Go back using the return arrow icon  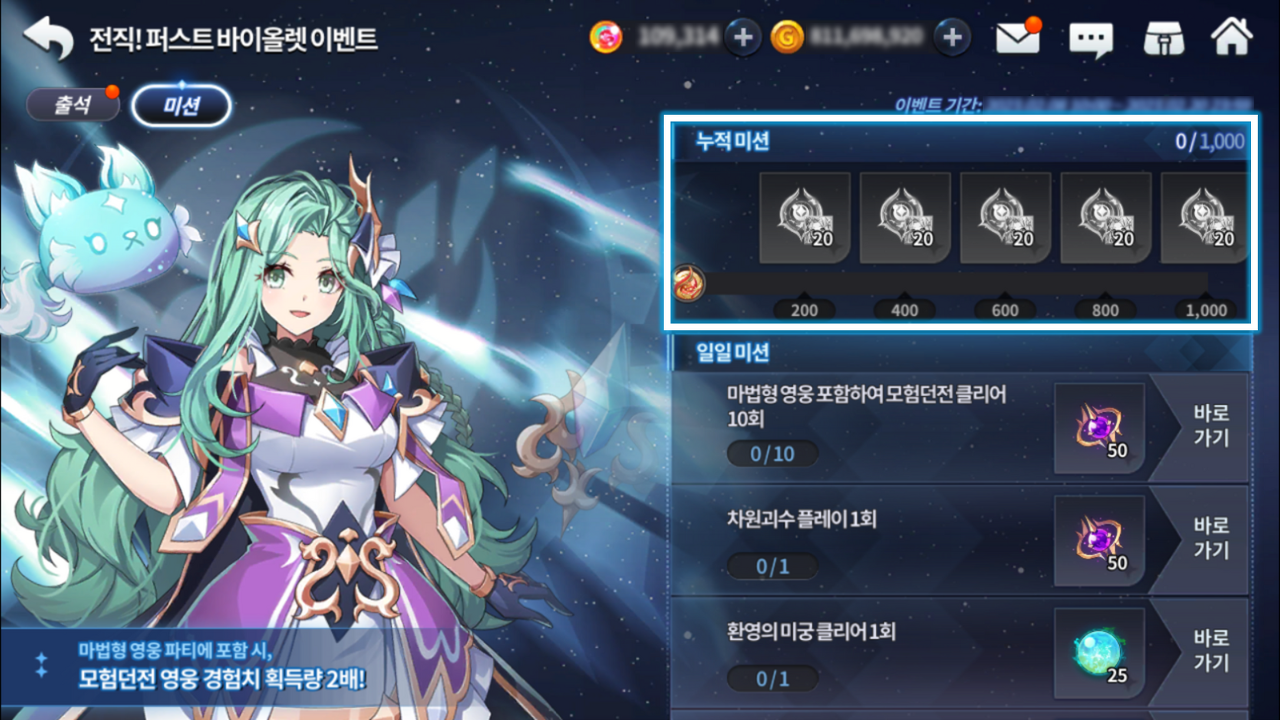(49, 38)
